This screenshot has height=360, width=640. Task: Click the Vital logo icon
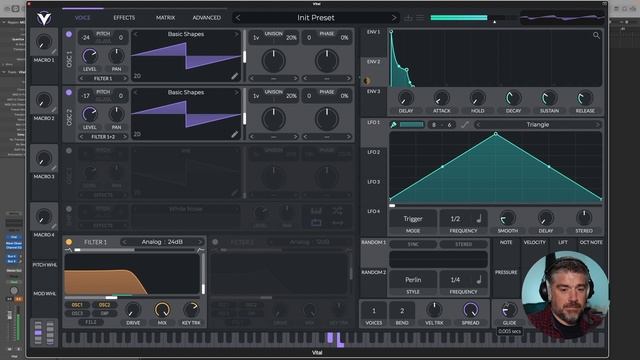(44, 18)
